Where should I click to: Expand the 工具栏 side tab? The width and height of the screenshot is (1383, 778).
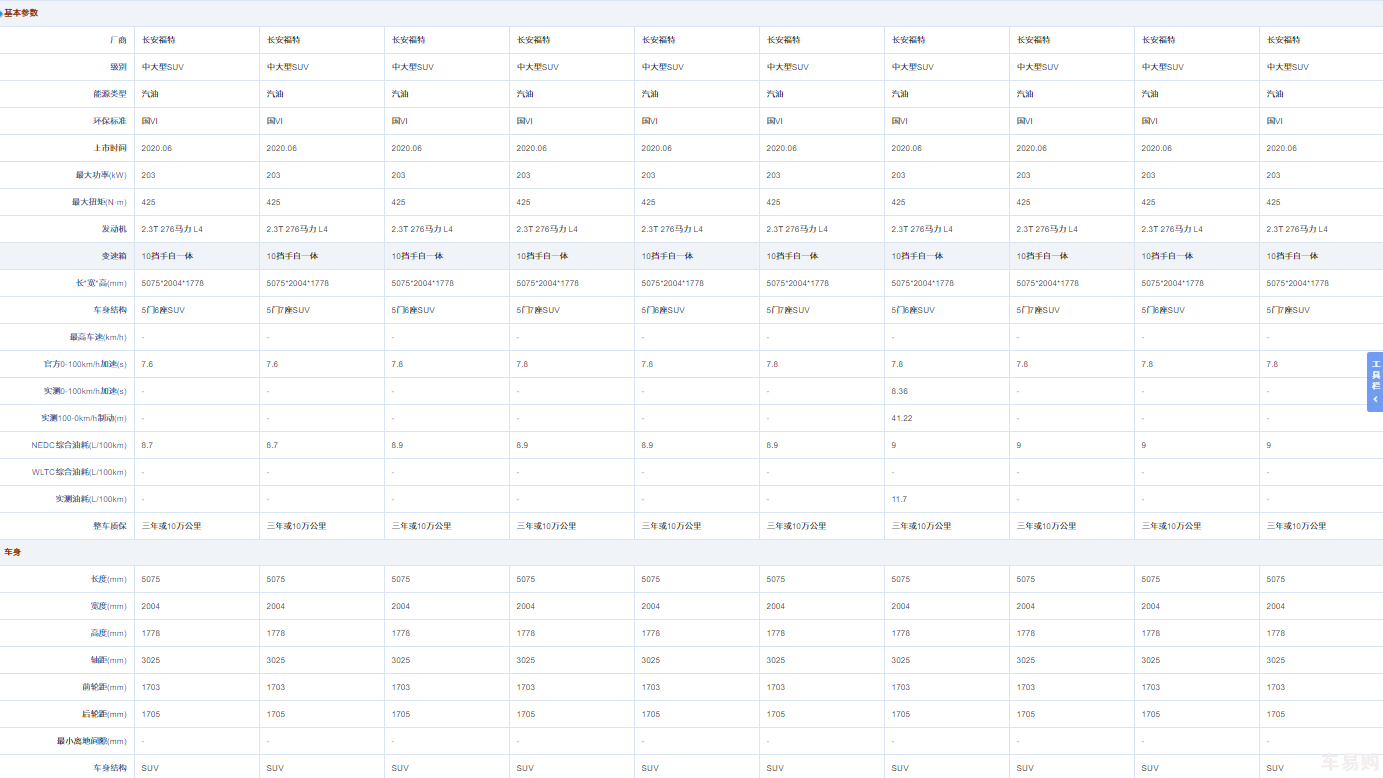pos(1375,381)
